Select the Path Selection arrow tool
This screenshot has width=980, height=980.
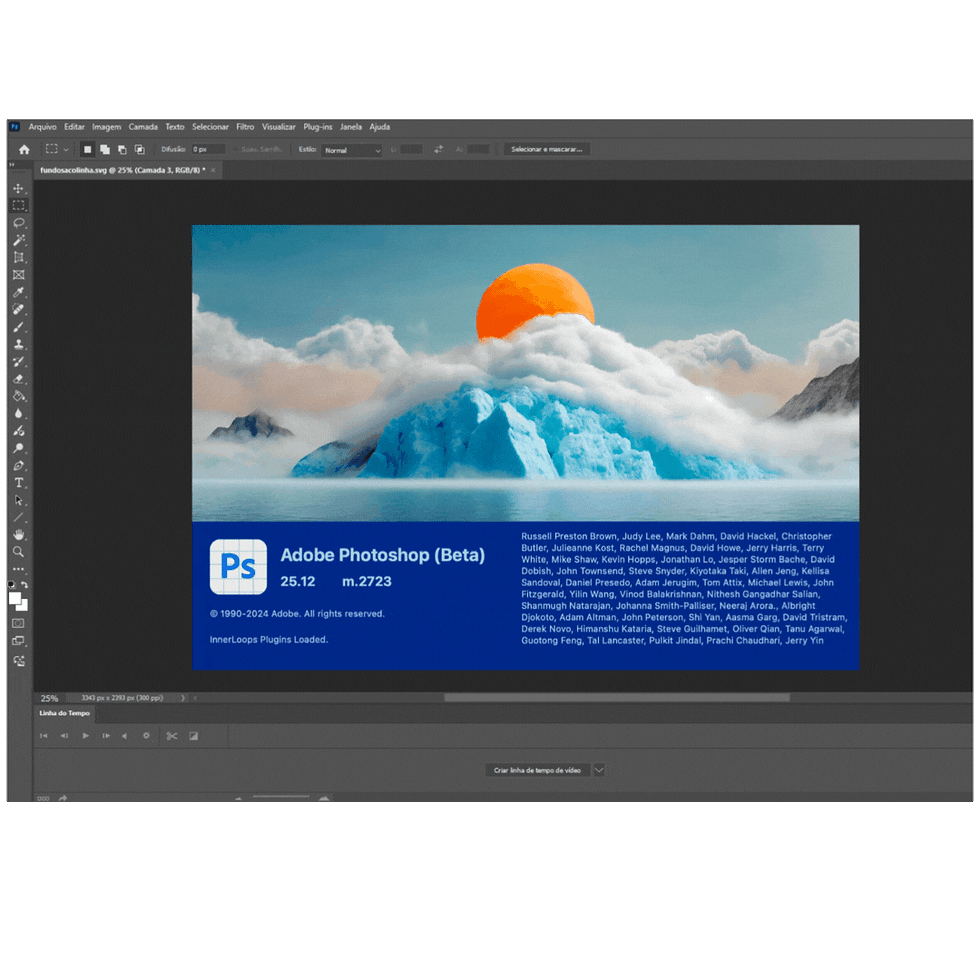point(18,500)
